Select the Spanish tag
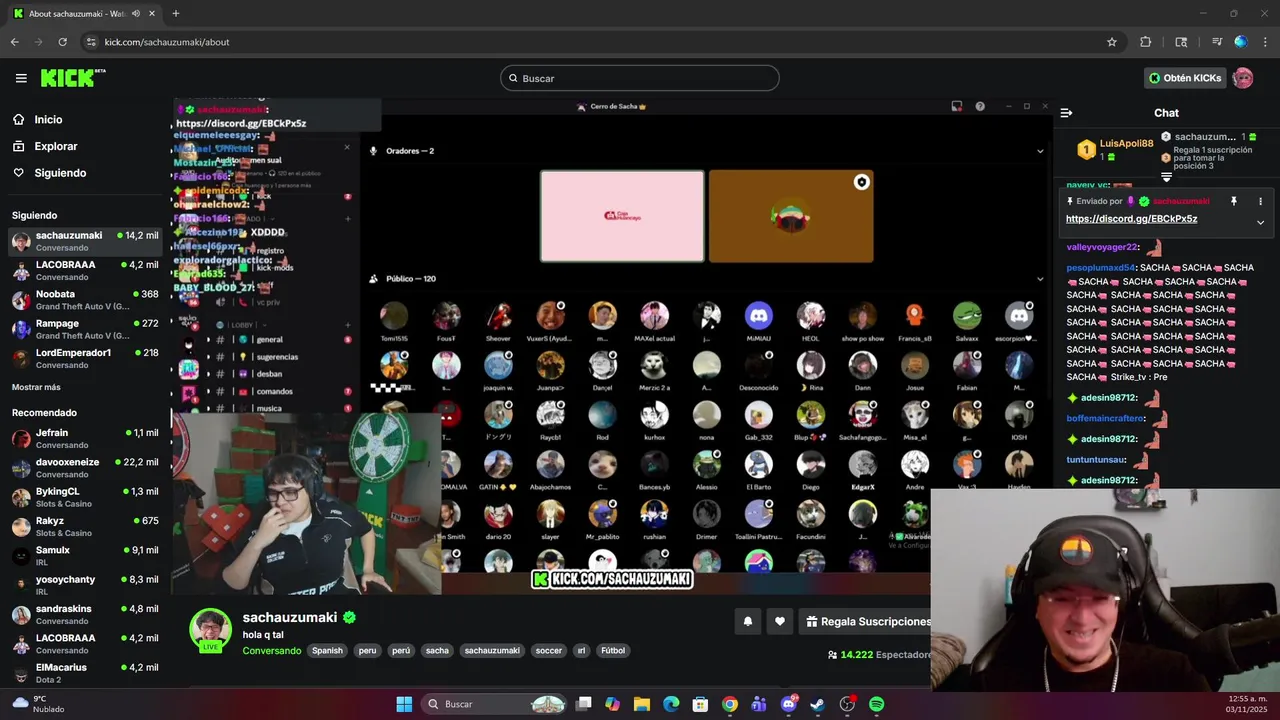Screen dimensions: 1280x720 [x=327, y=651]
